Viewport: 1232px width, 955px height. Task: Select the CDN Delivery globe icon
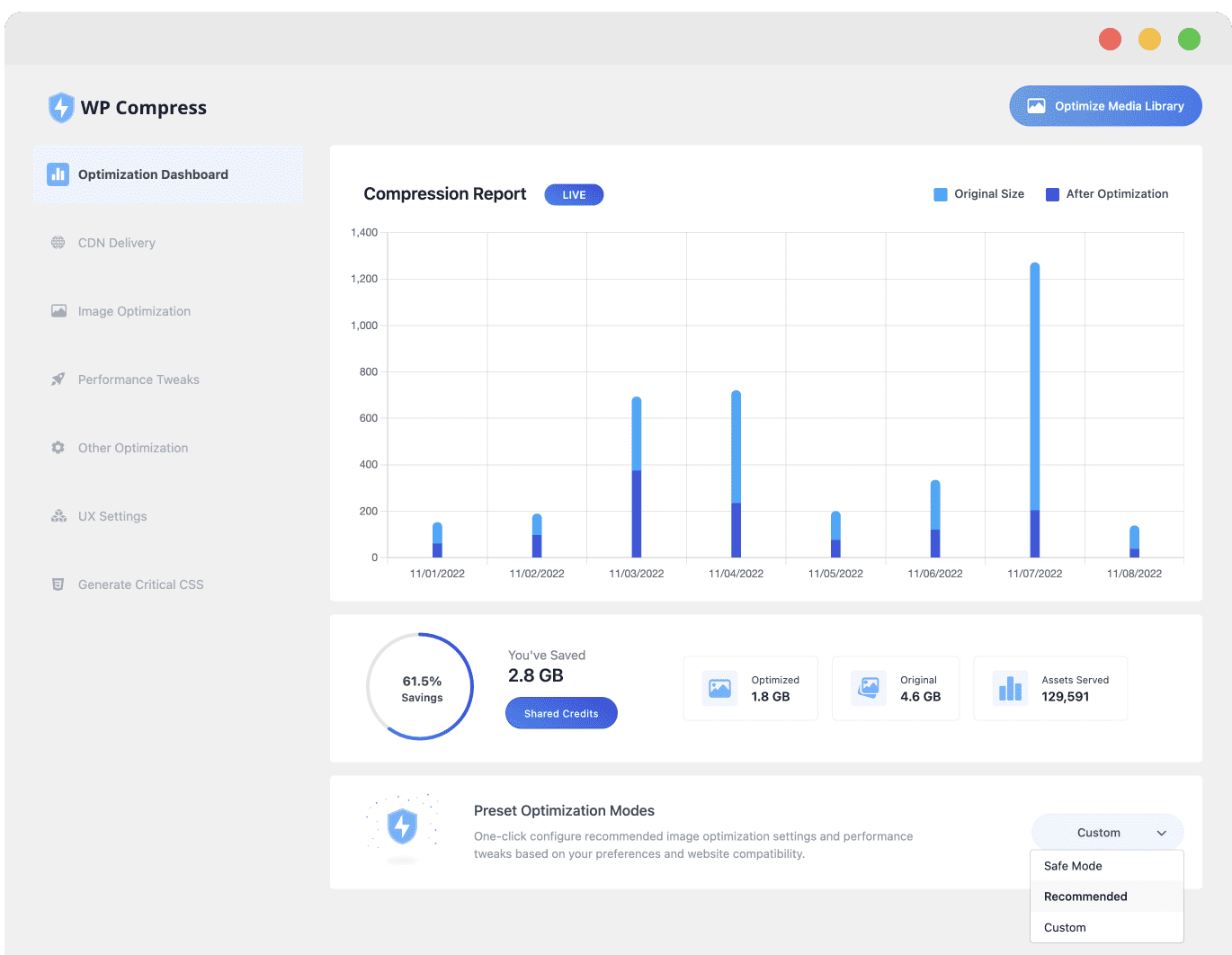58,243
